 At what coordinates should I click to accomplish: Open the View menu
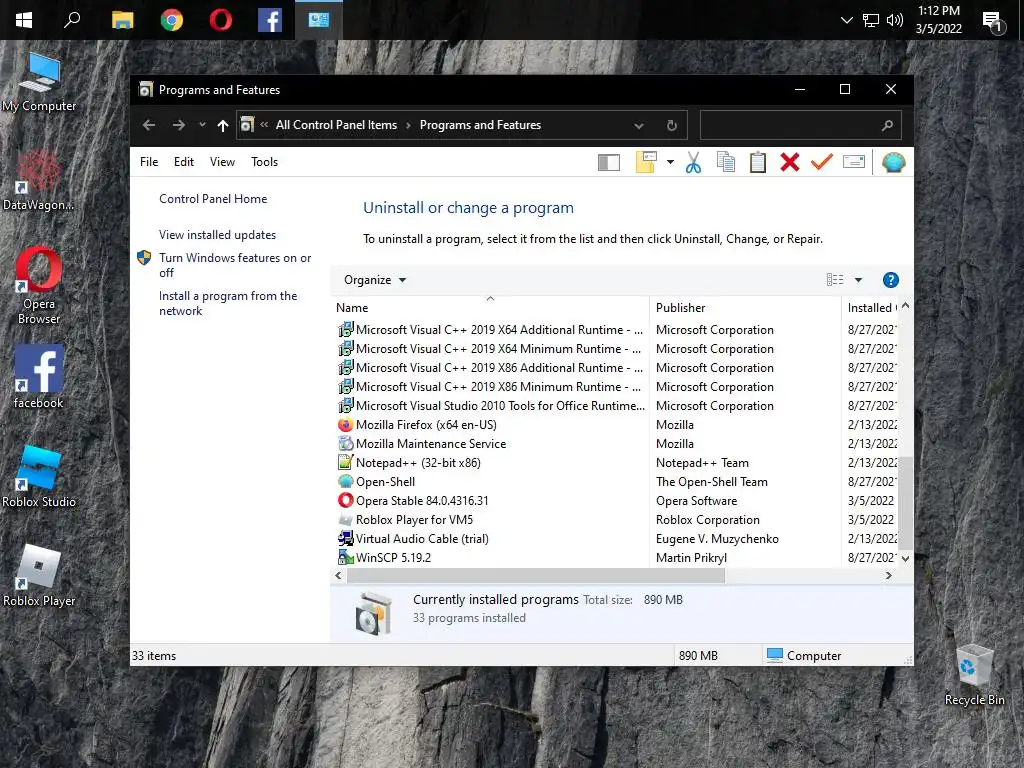click(x=222, y=162)
